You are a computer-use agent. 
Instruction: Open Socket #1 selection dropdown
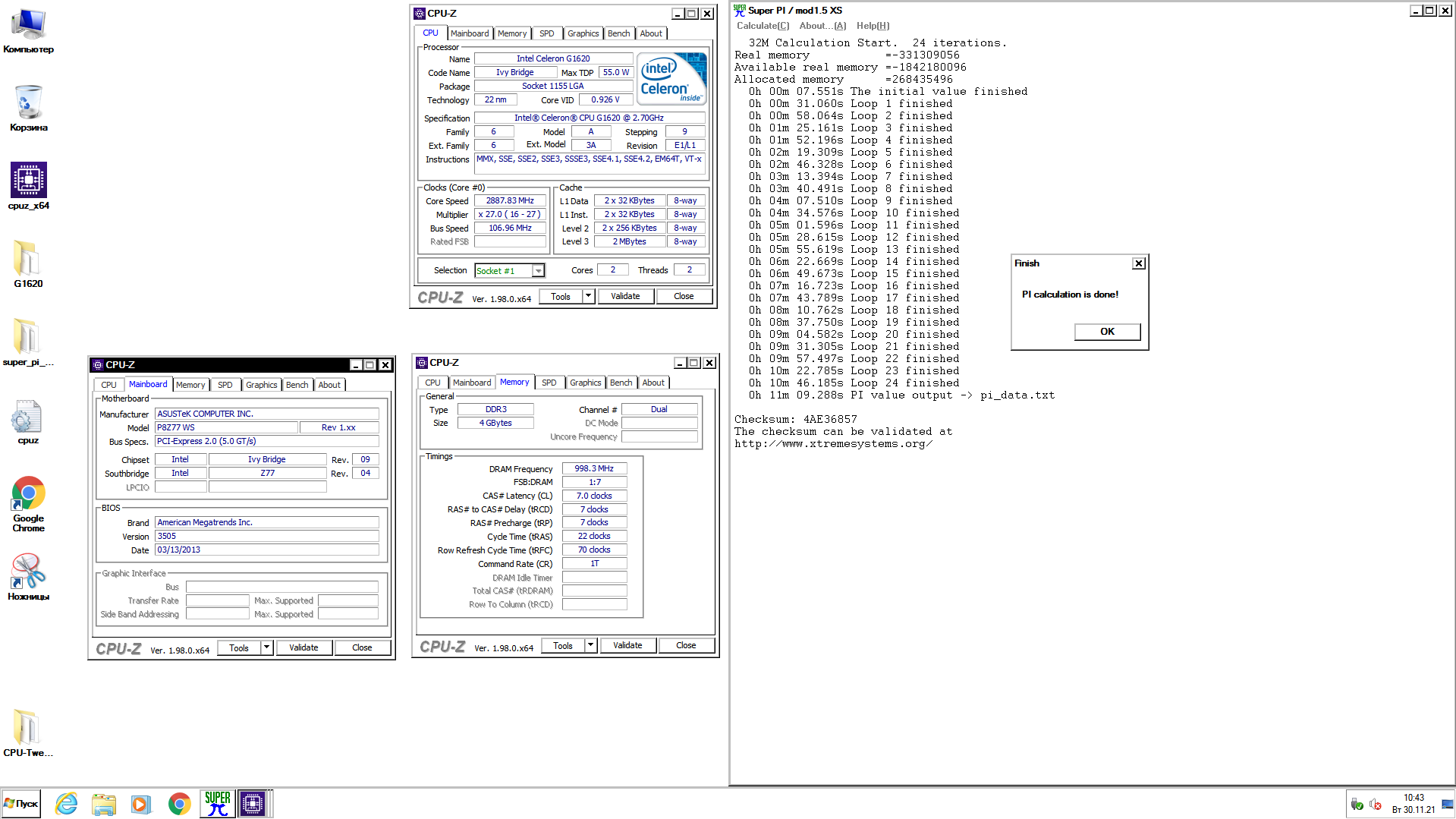pyautogui.click(x=538, y=271)
